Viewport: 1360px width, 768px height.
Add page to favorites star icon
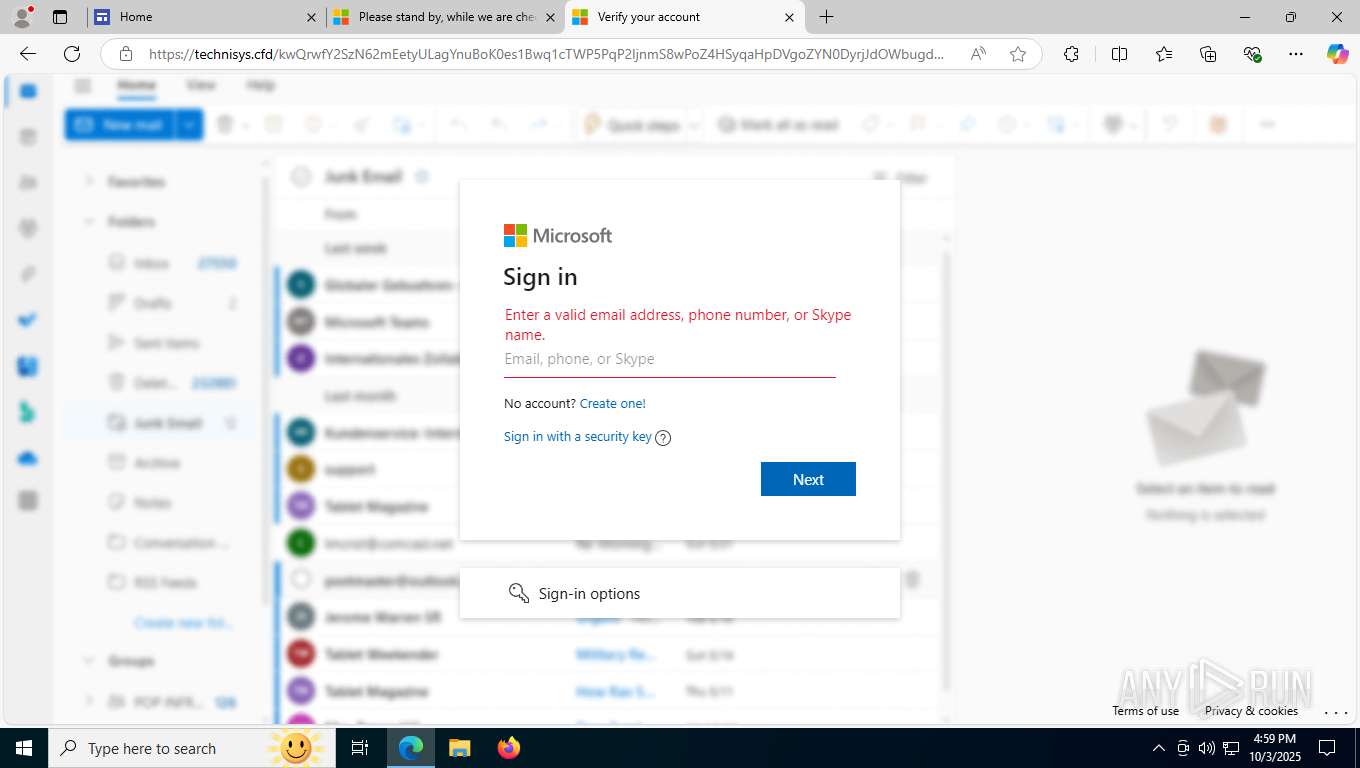(x=1018, y=54)
